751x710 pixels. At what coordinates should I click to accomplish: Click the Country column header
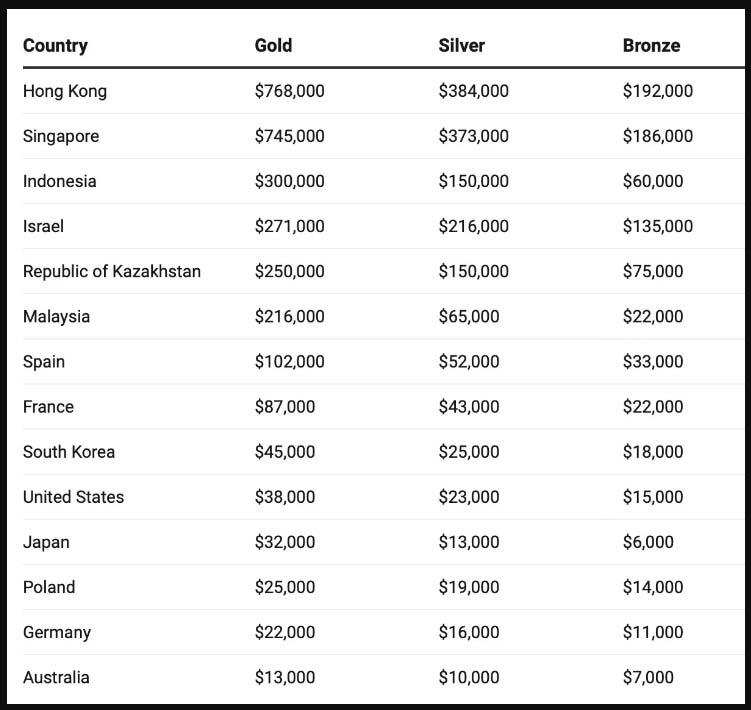click(x=55, y=46)
